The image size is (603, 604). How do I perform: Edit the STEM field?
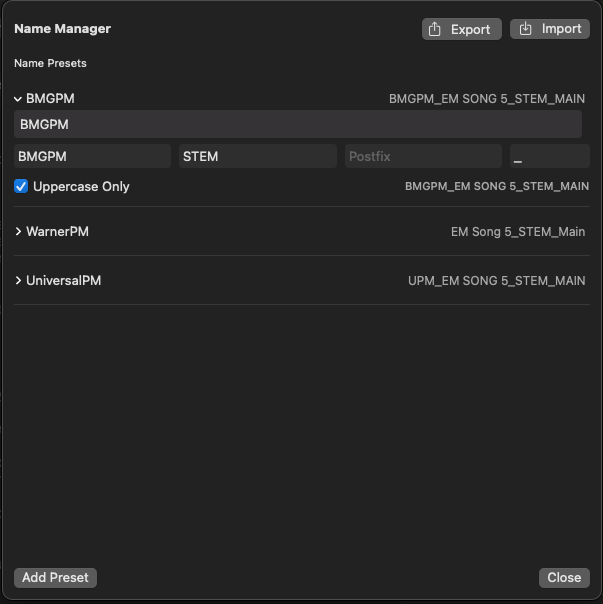coord(258,156)
